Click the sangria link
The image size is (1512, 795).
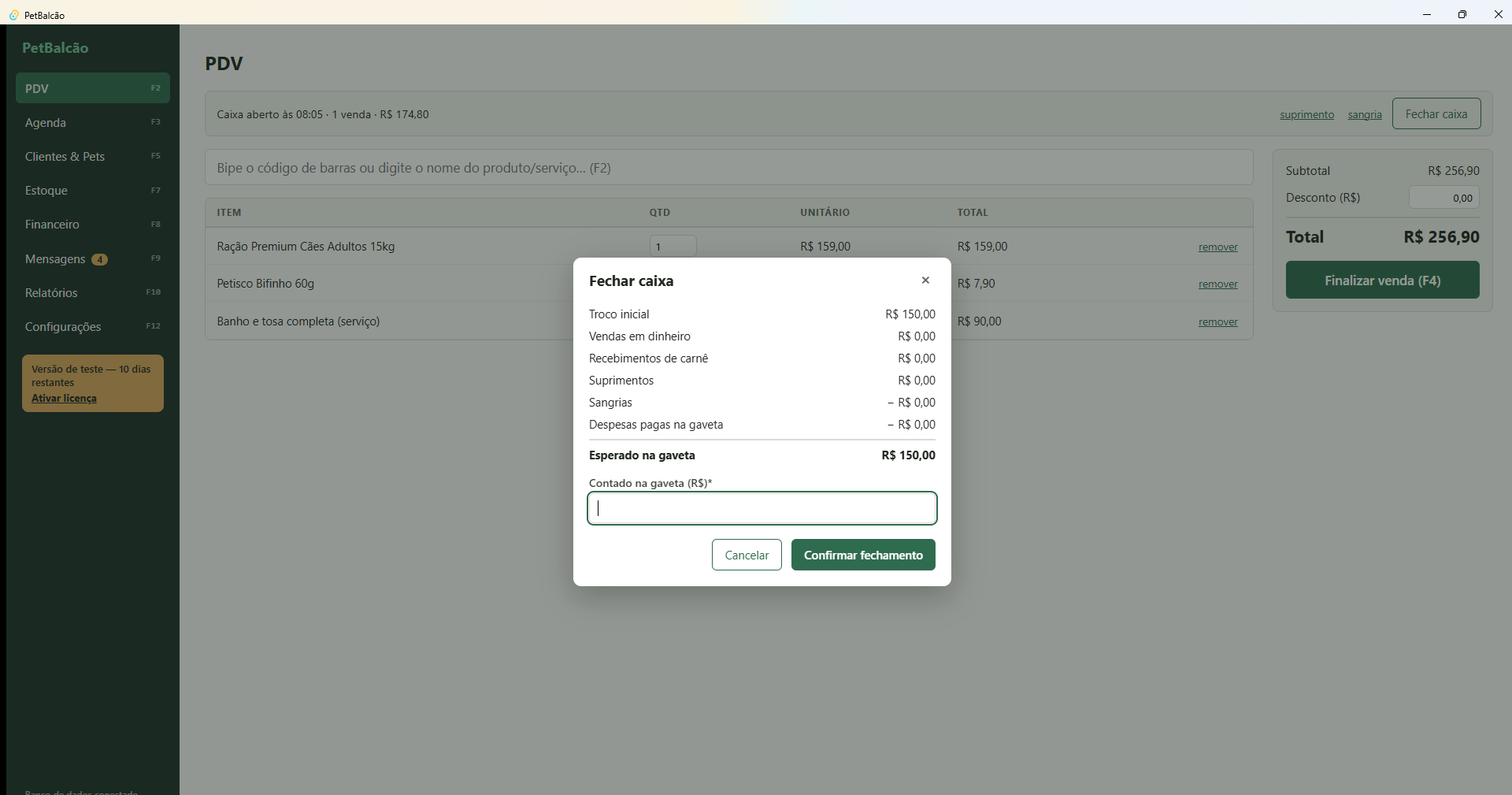[1365, 114]
